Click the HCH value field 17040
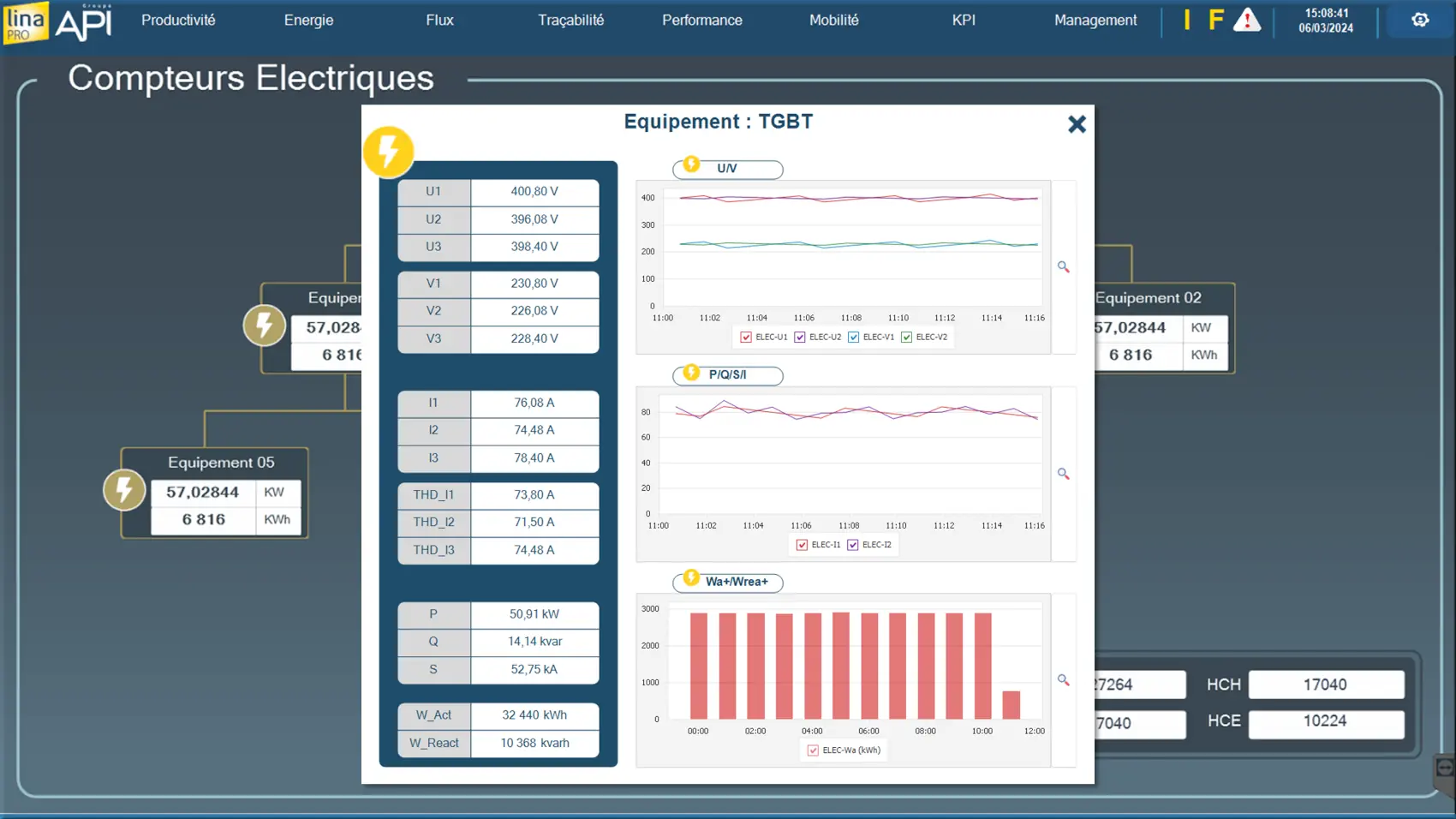Image resolution: width=1456 pixels, height=819 pixels. 1325,684
